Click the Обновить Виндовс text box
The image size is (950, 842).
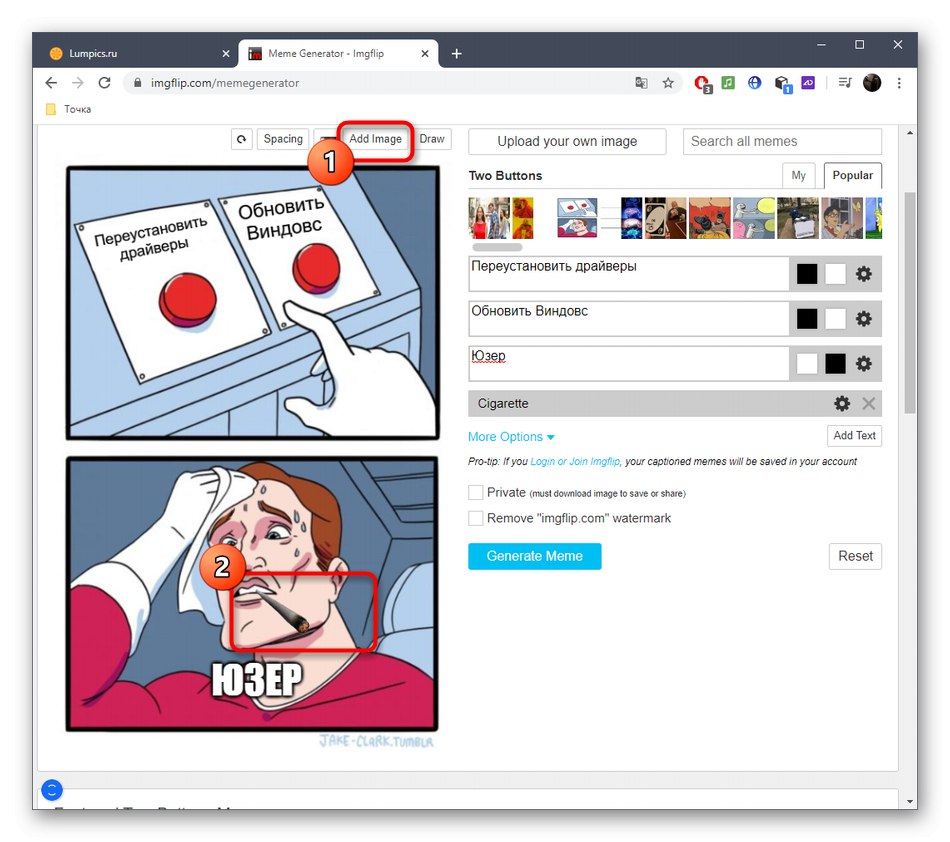click(629, 319)
